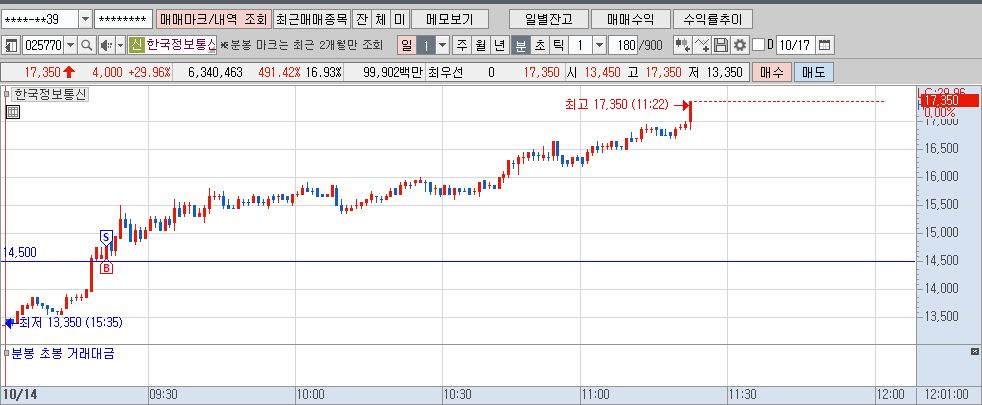Add indicator with the line-plus icon
This screenshot has width=982, height=405.
coord(703,45)
